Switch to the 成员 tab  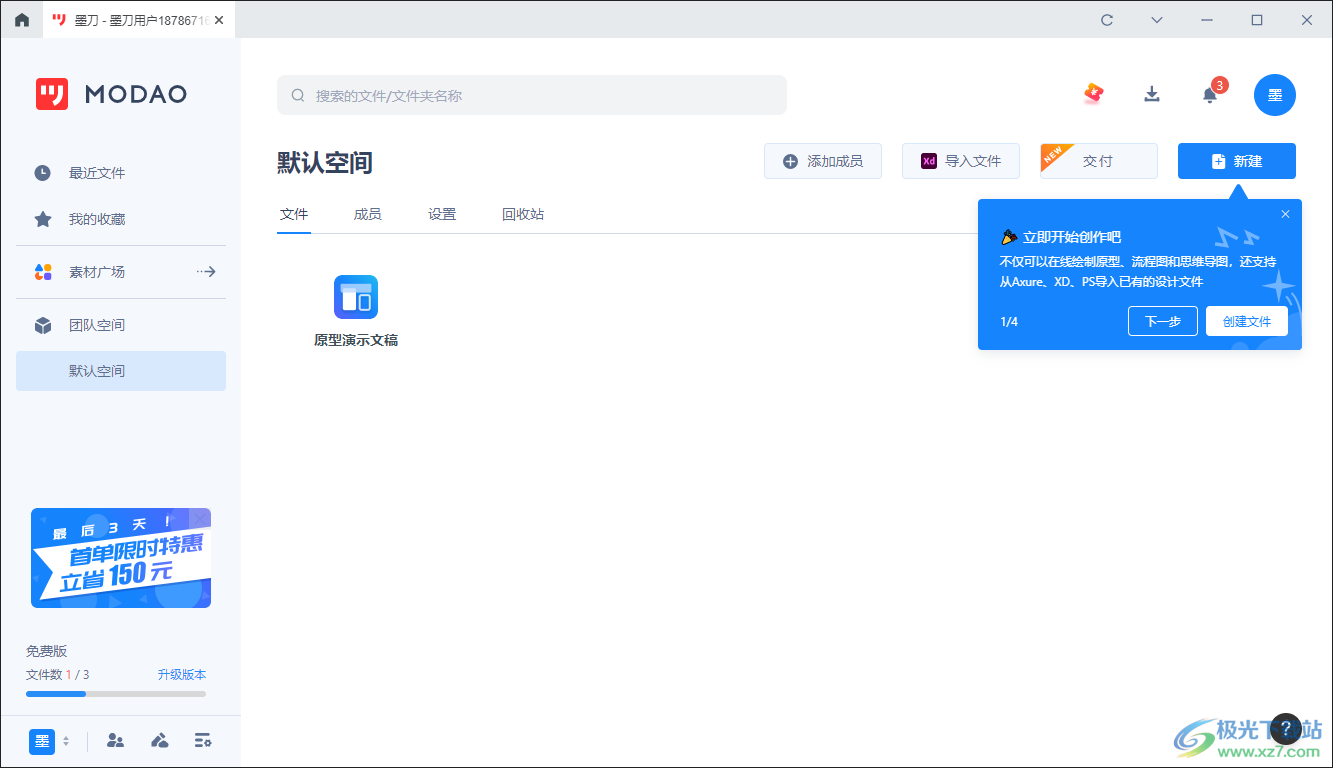(367, 214)
